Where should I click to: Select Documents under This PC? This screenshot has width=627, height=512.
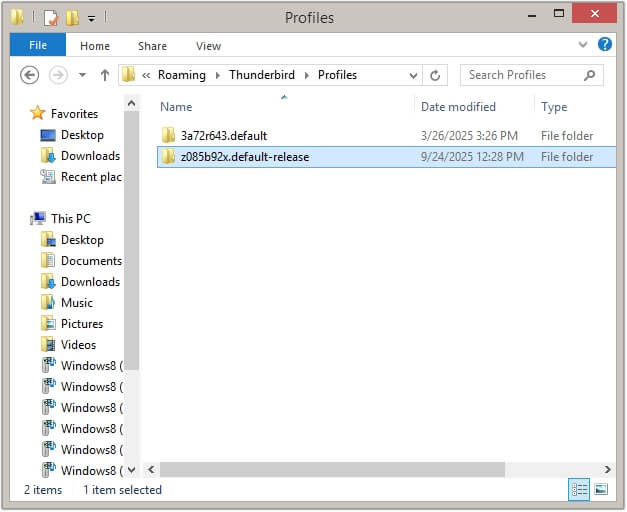[x=91, y=261]
